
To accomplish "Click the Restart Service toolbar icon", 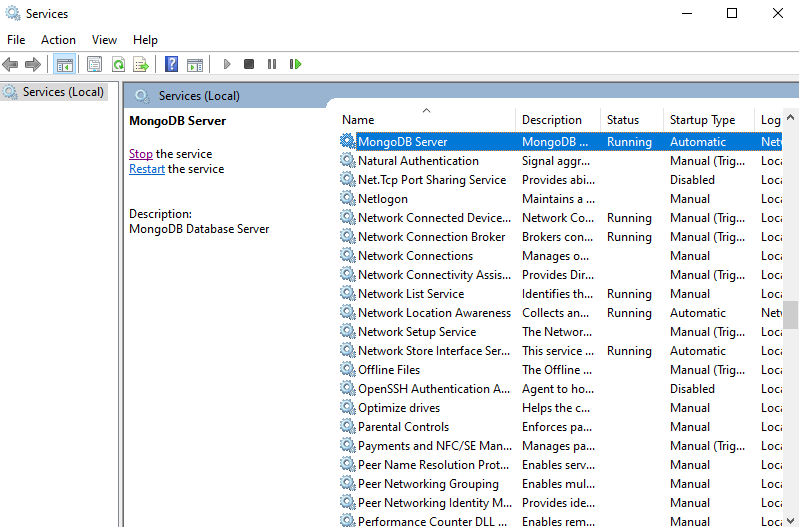I will click(x=295, y=64).
